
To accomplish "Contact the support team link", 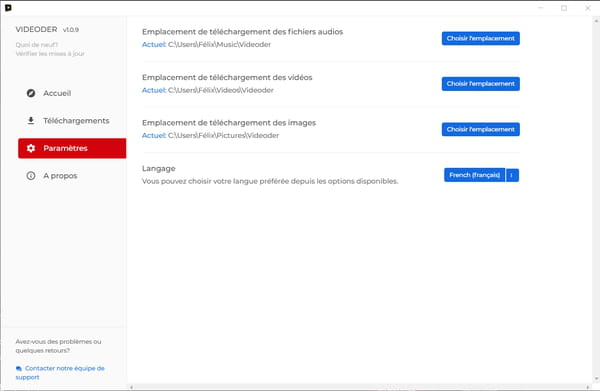I will tap(60, 373).
